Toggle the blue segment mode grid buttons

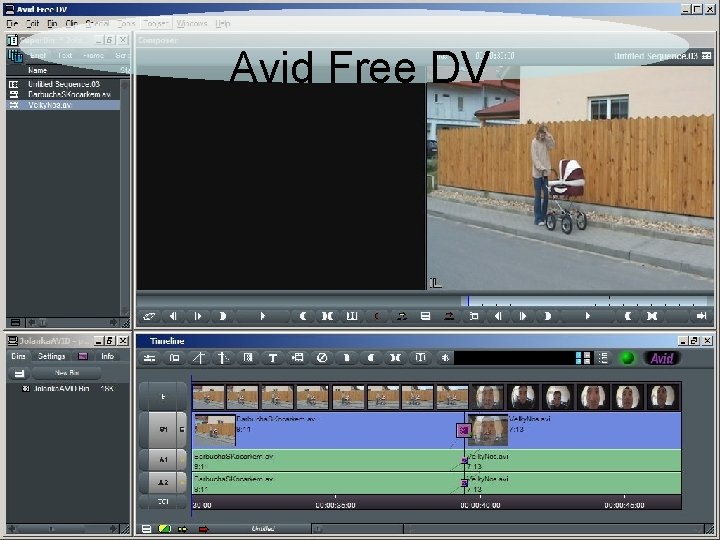[x=583, y=358]
